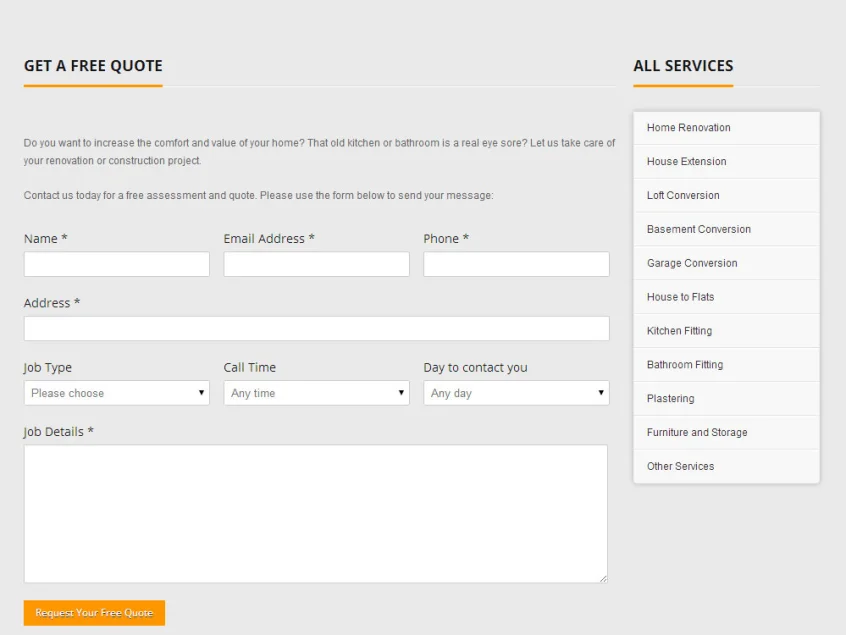Select the Phone text box
This screenshot has width=846, height=635.
[x=516, y=264]
